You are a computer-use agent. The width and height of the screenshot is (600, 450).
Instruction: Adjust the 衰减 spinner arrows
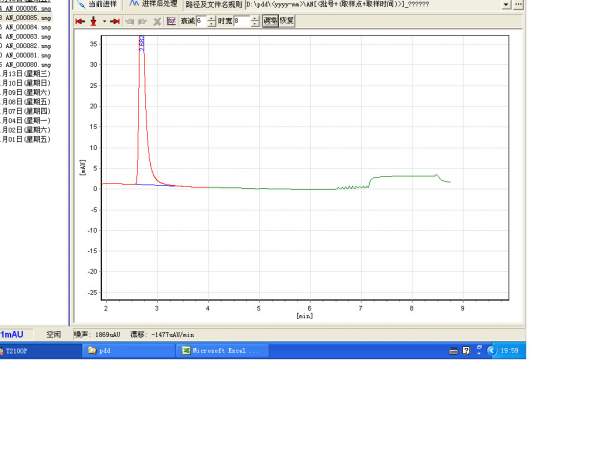212,21
